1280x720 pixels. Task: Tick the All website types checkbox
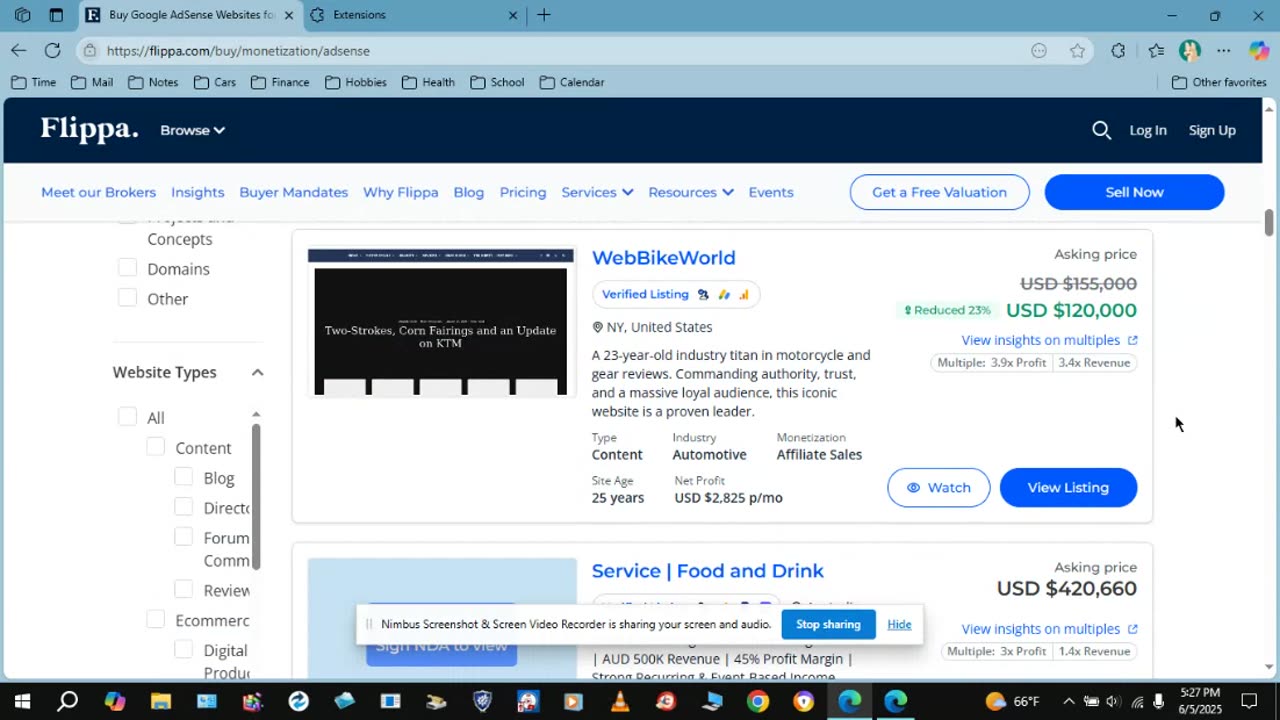(127, 416)
